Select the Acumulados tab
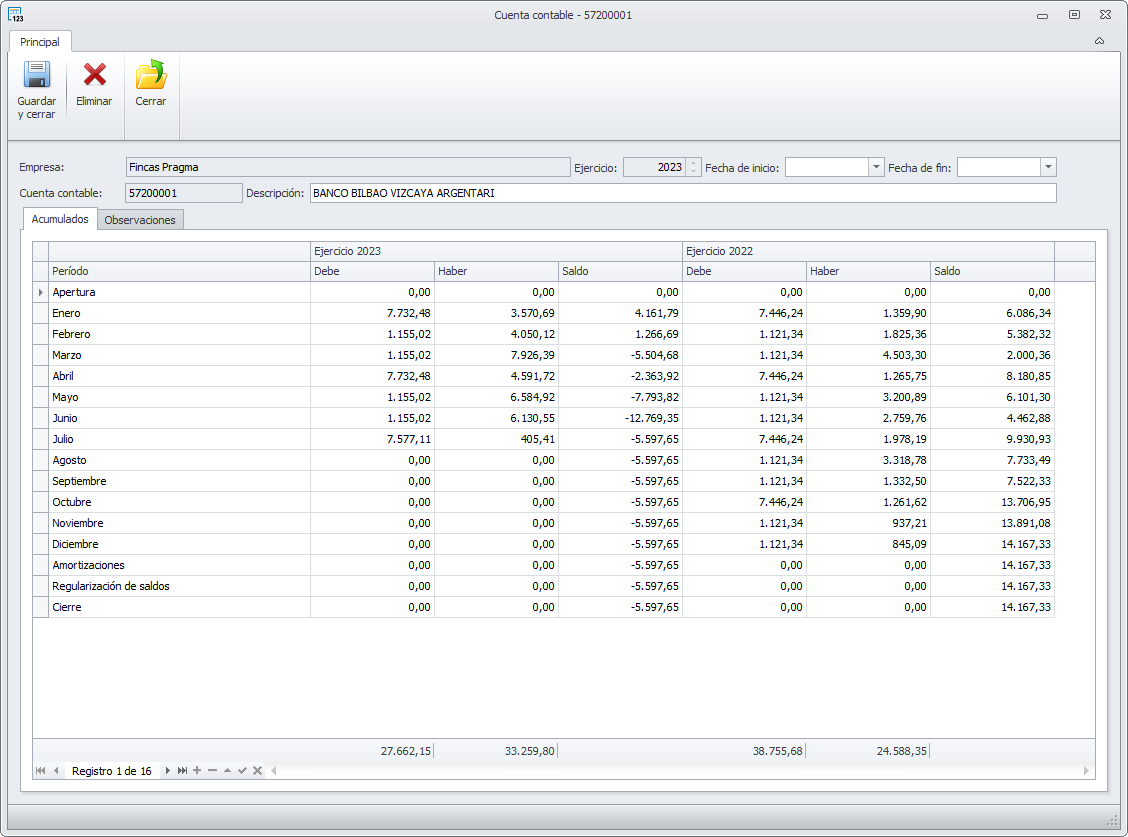 coord(60,219)
